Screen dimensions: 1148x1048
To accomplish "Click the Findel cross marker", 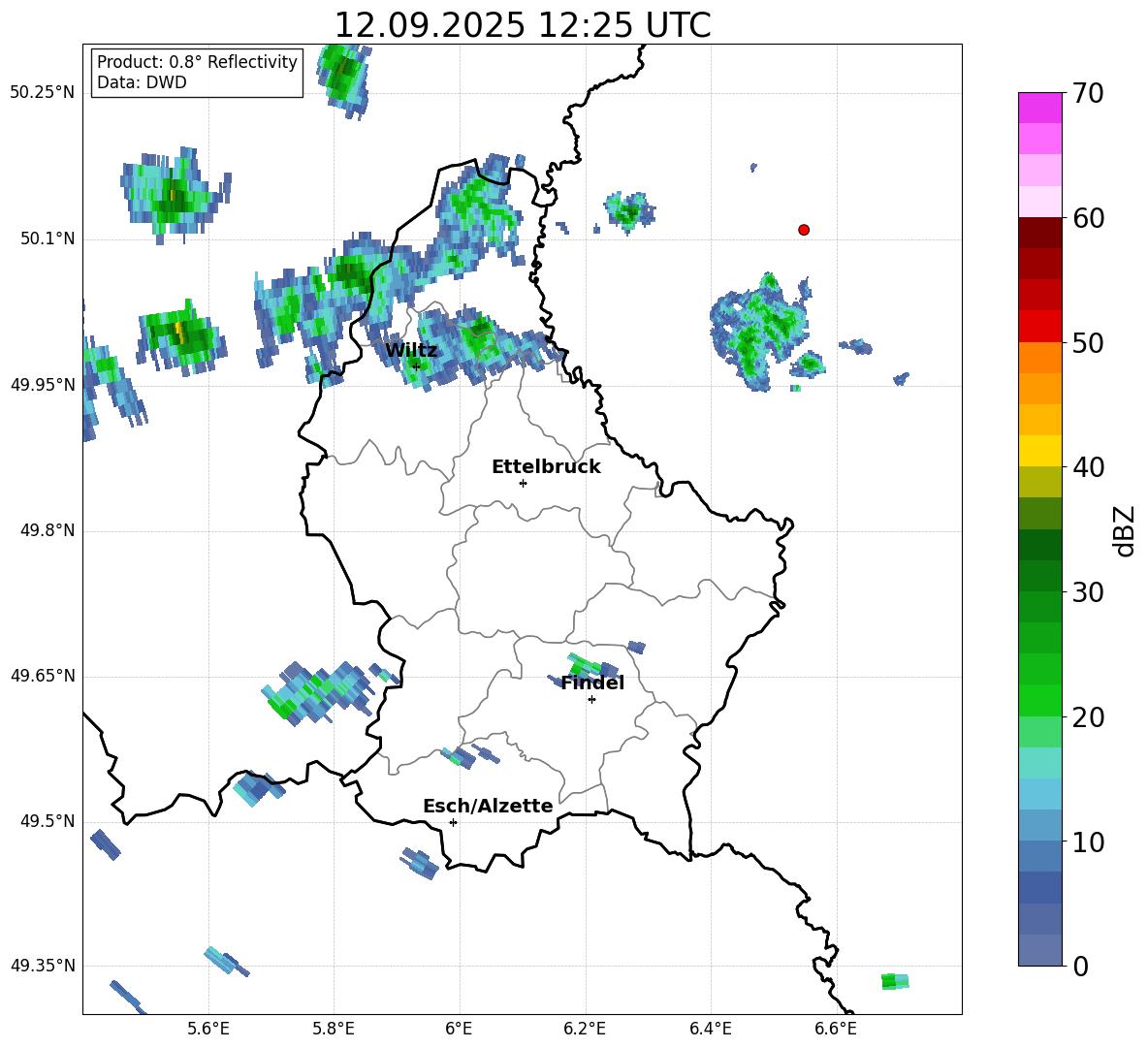I will coord(591,700).
